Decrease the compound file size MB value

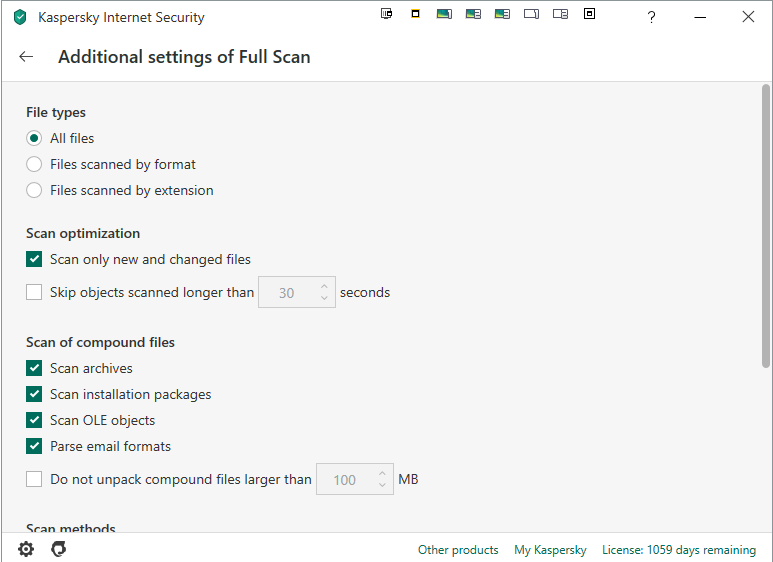point(382,486)
